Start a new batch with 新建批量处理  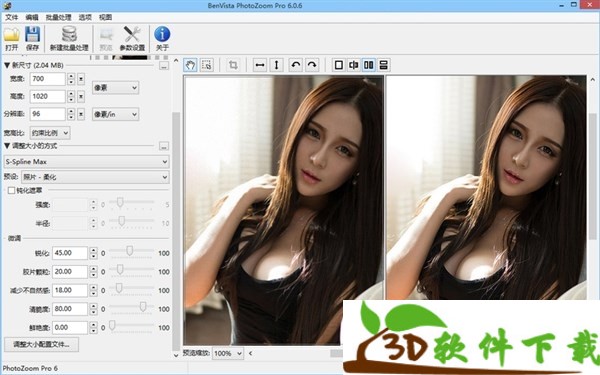69,38
